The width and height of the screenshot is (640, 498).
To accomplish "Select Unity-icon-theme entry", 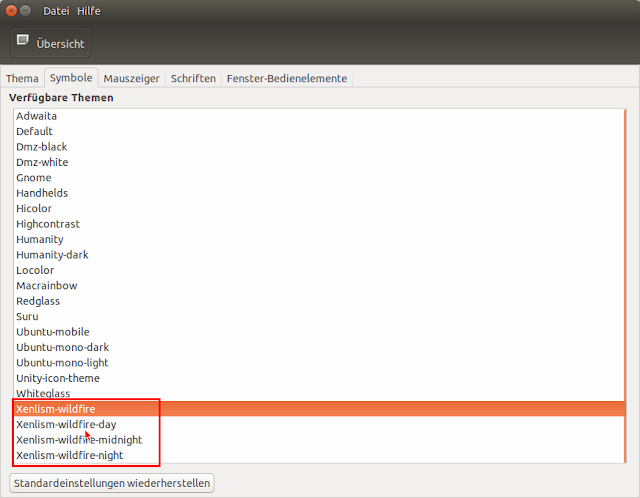I will [x=319, y=378].
